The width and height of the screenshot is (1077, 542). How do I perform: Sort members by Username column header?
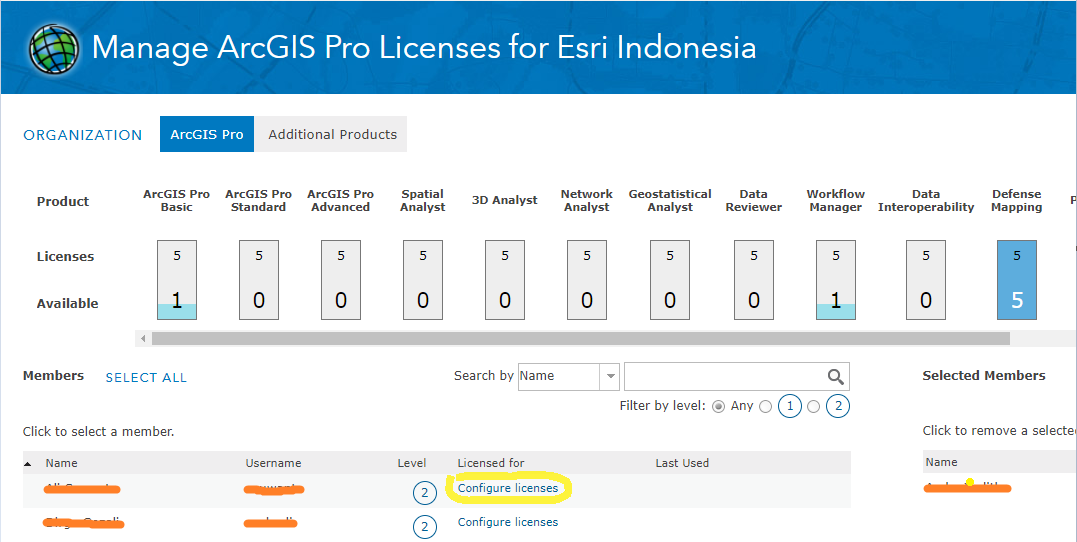(x=273, y=463)
